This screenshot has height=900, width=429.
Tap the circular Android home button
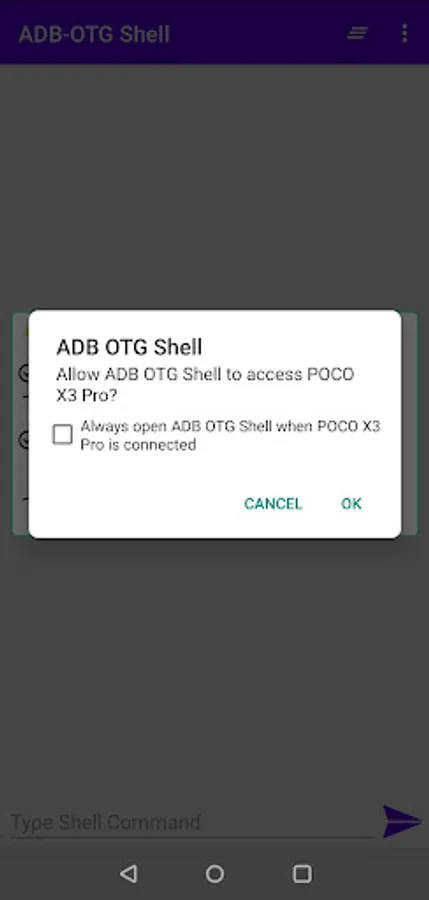coord(215,874)
